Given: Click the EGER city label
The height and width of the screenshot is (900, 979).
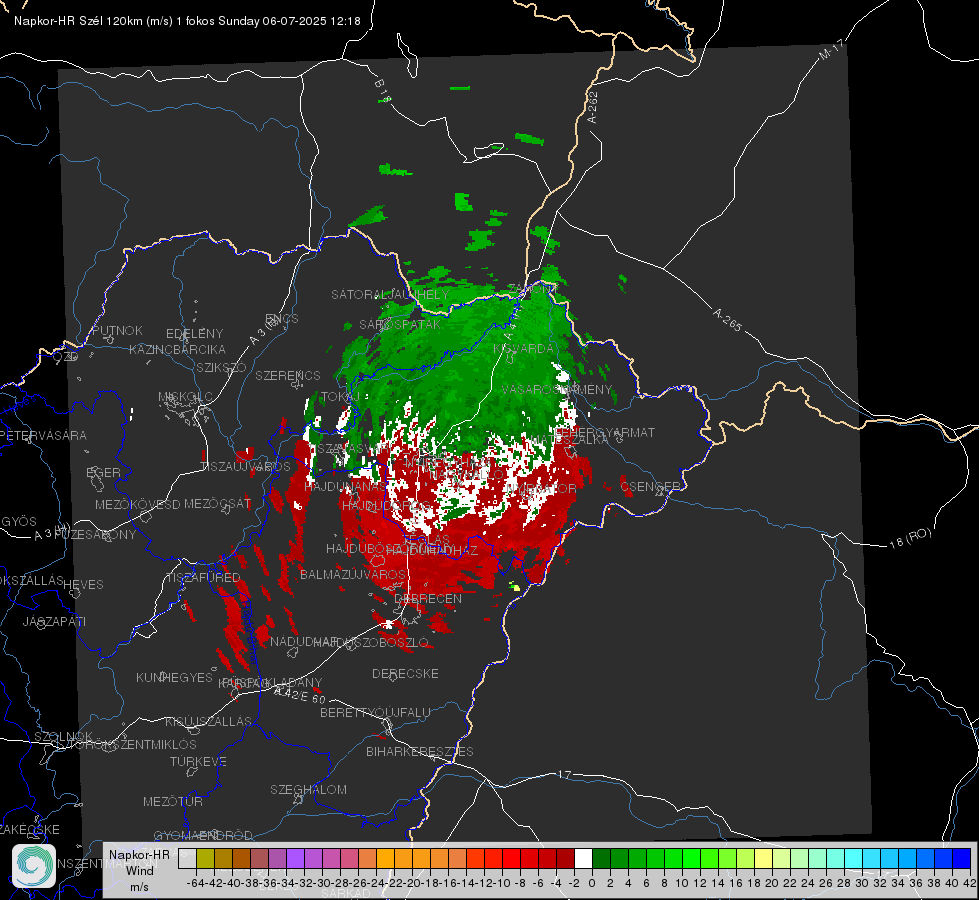Looking at the screenshot, I should pyautogui.click(x=104, y=472).
